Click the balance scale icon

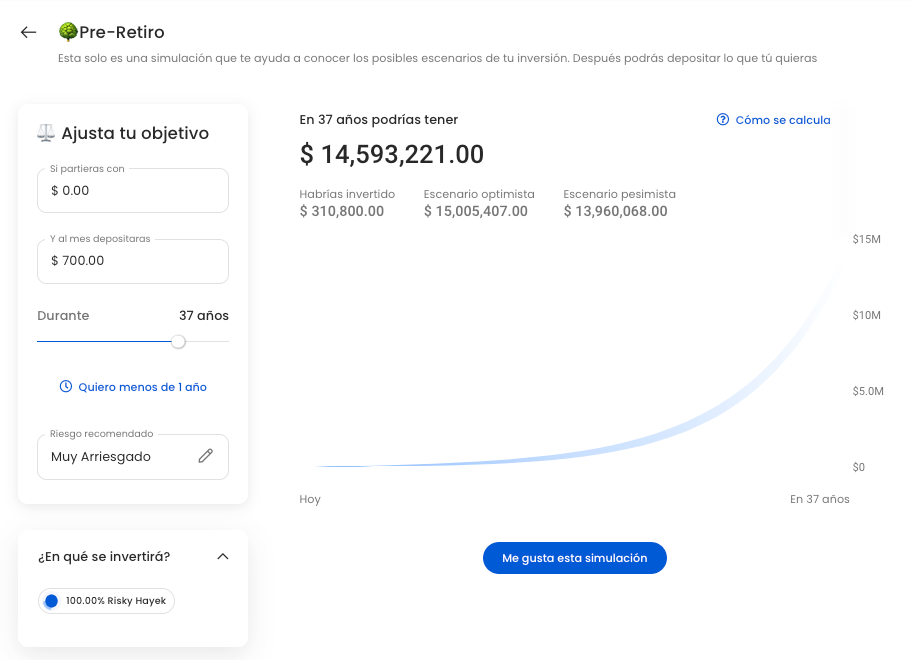[x=46, y=133]
